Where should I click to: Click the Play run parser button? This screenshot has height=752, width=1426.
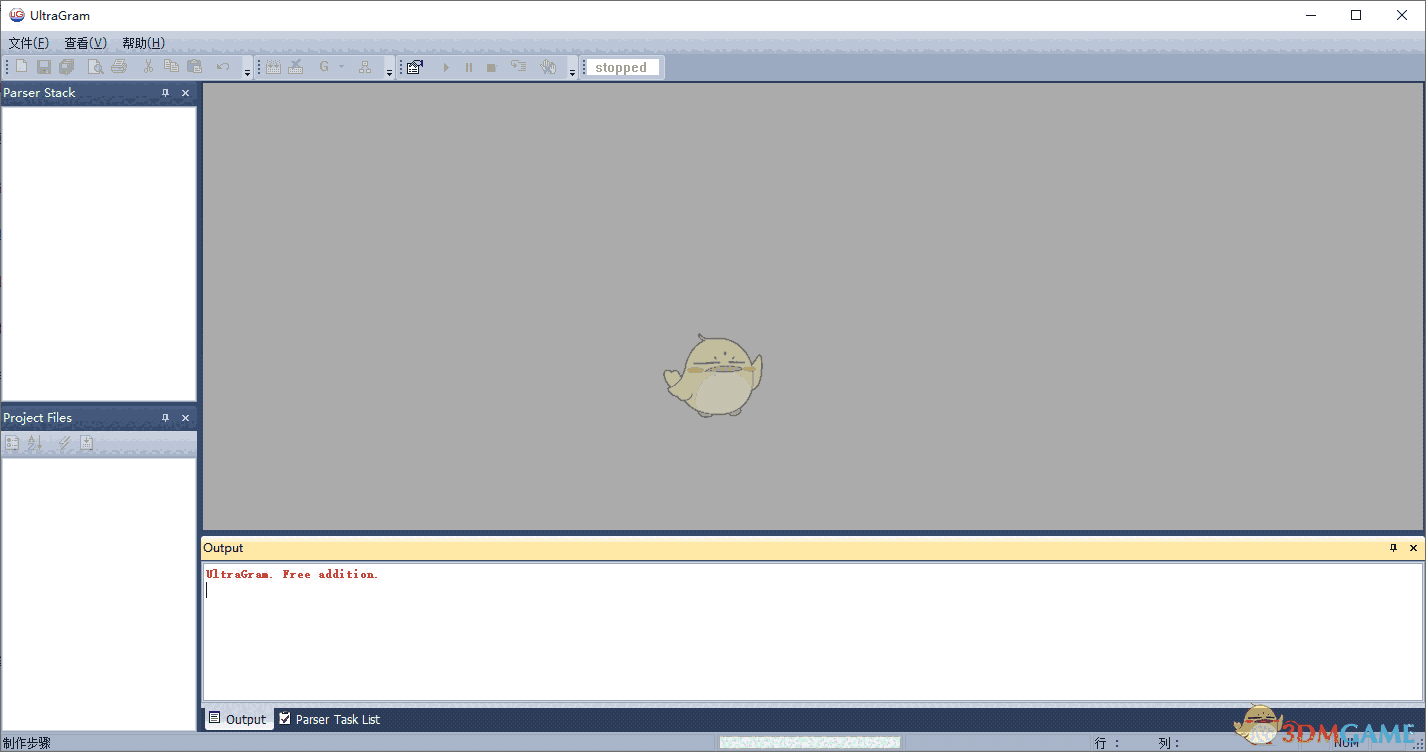pos(446,67)
